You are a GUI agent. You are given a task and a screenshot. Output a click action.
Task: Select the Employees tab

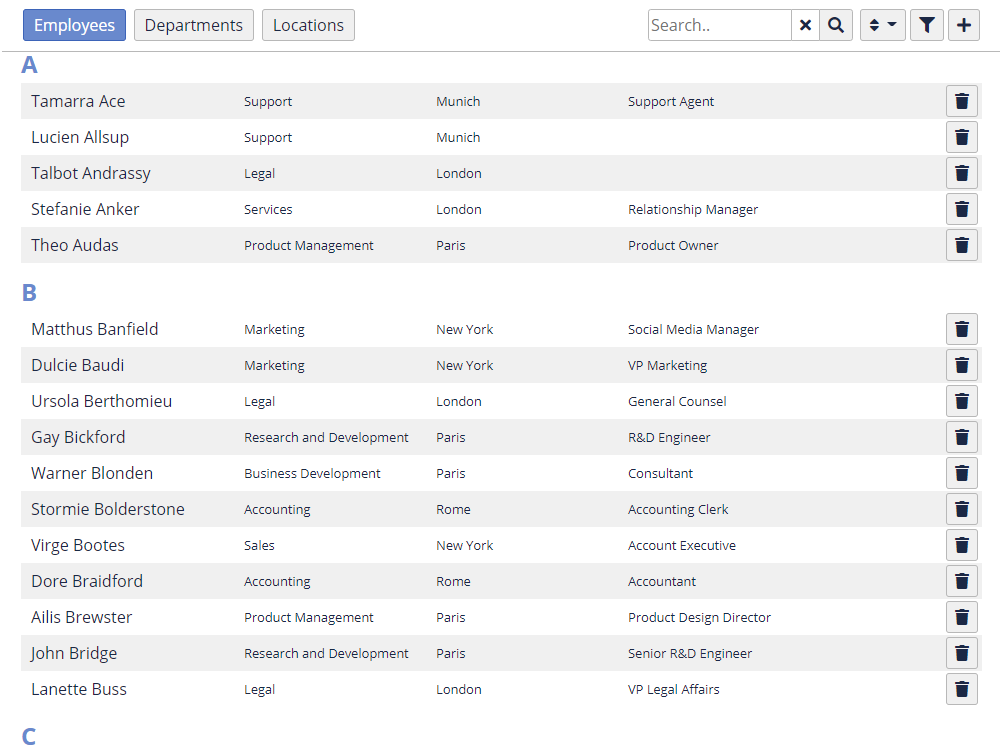(x=74, y=25)
